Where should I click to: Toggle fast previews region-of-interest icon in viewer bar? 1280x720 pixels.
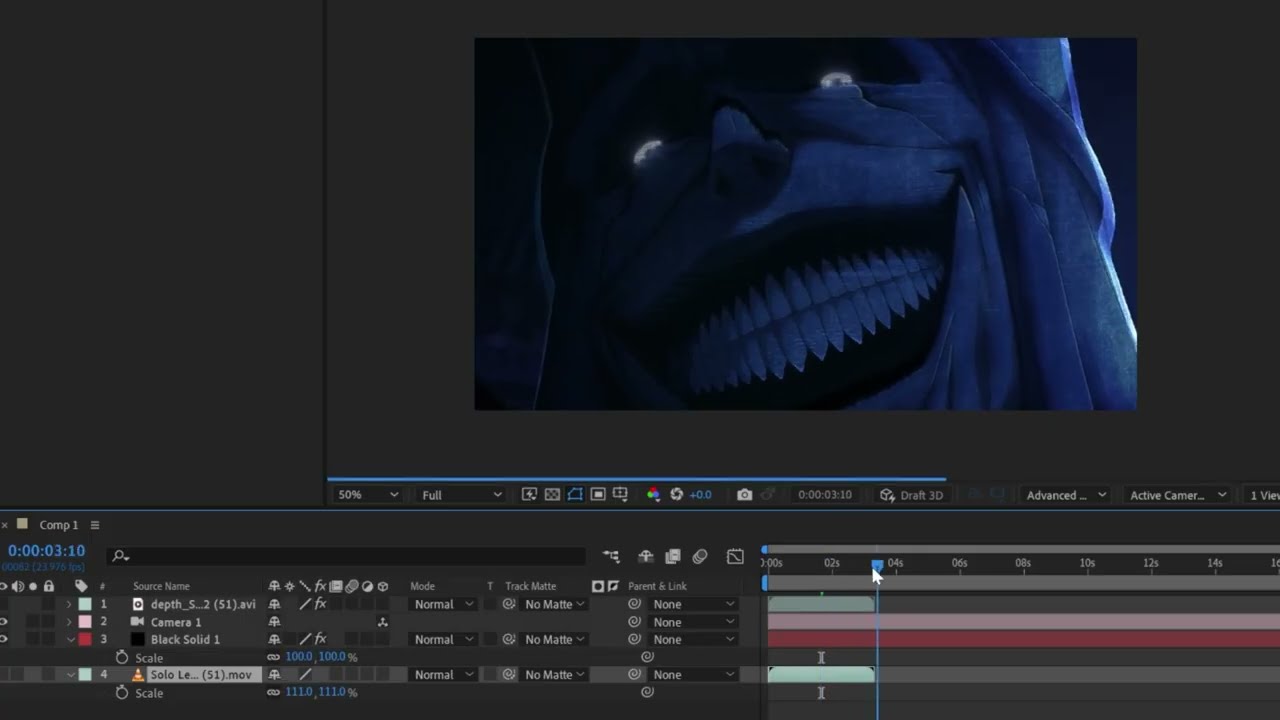pyautogui.click(x=529, y=495)
